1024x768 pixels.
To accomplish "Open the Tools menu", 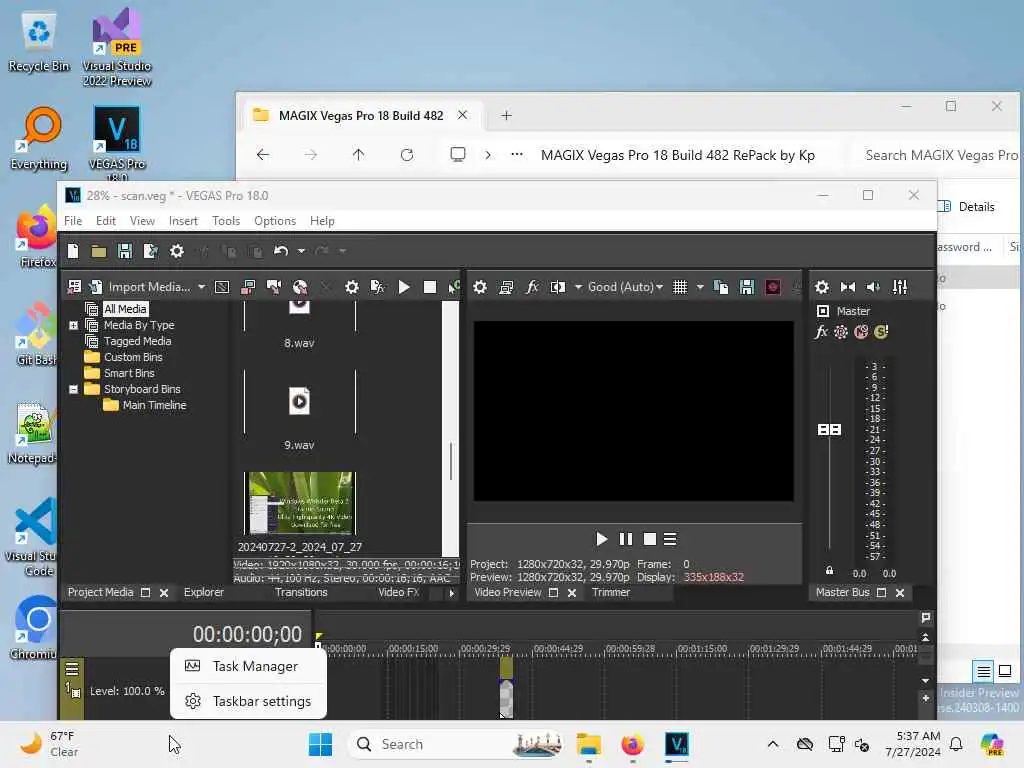I will click(226, 221).
